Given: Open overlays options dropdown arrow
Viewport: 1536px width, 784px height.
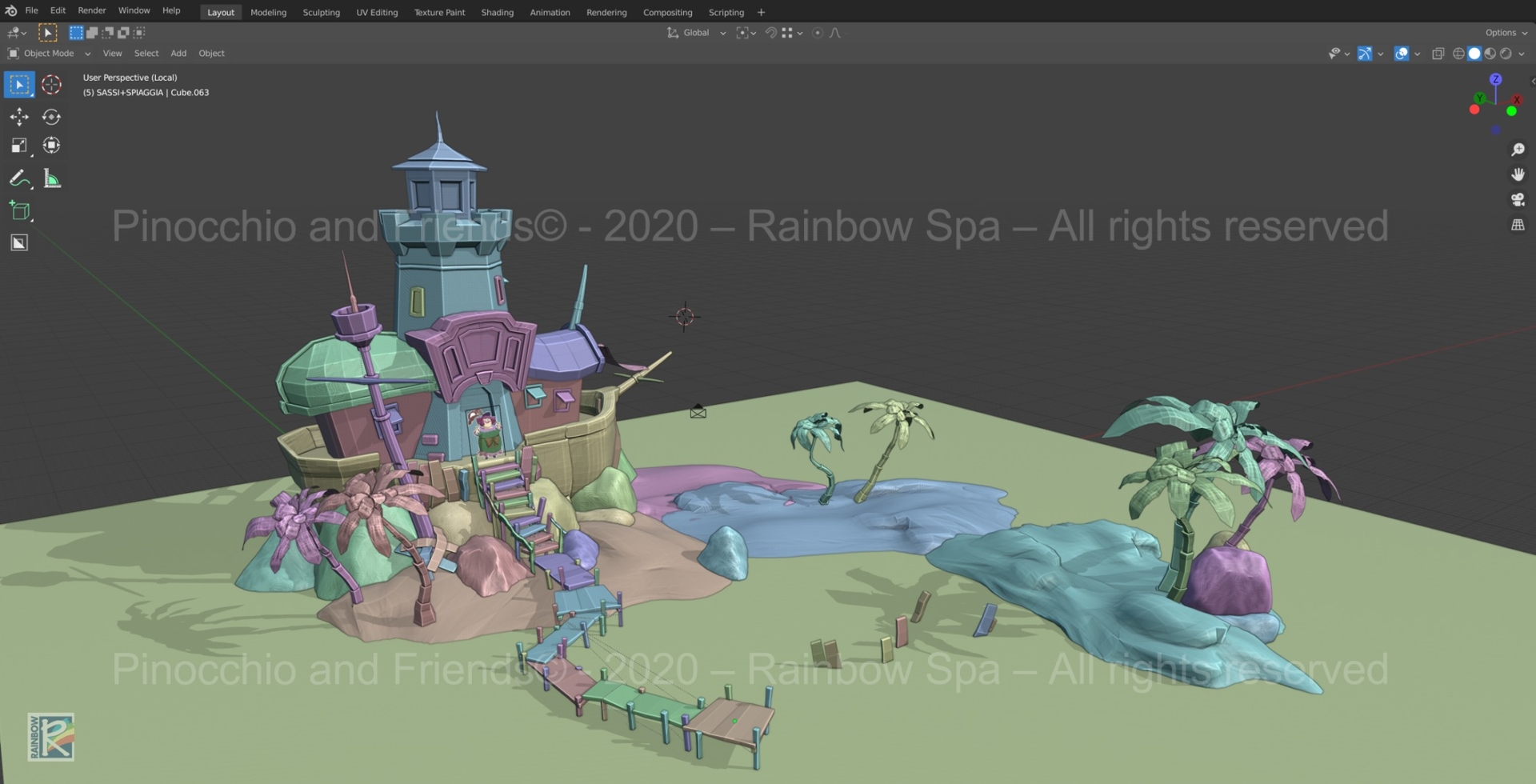Looking at the screenshot, I should (1418, 54).
